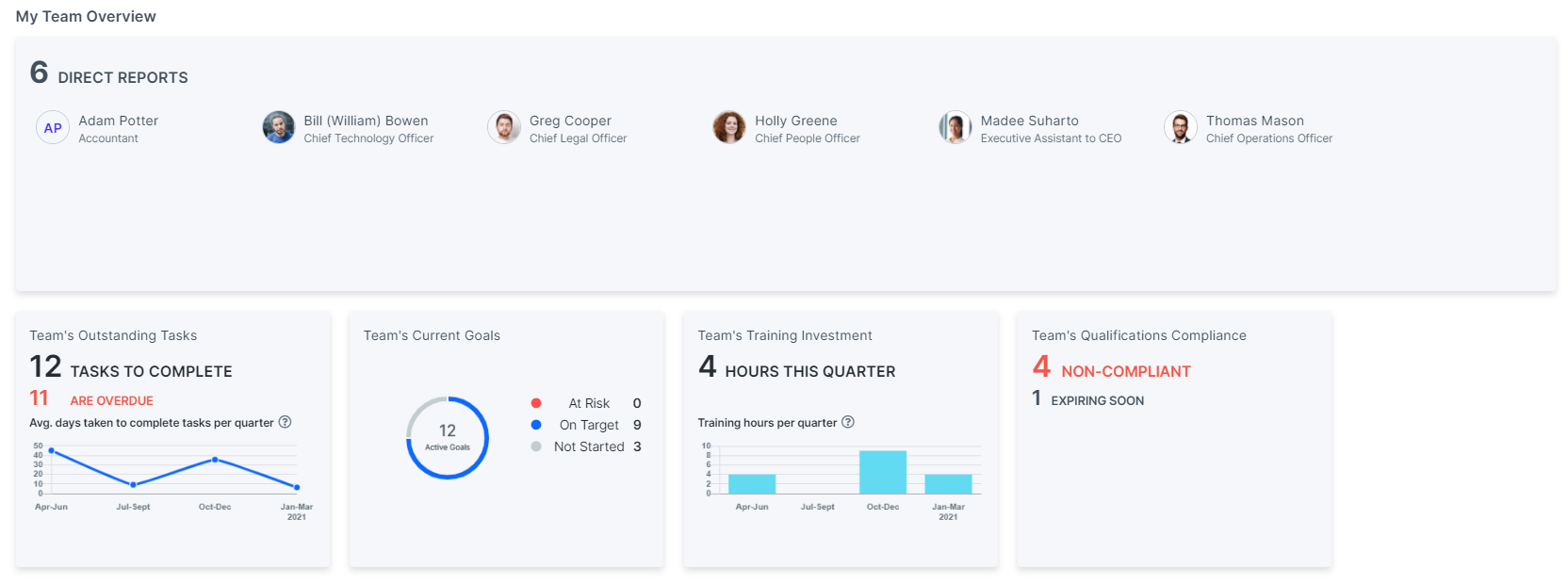Click Holly Greene's profile photo
The image size is (1568, 584).
click(x=729, y=127)
